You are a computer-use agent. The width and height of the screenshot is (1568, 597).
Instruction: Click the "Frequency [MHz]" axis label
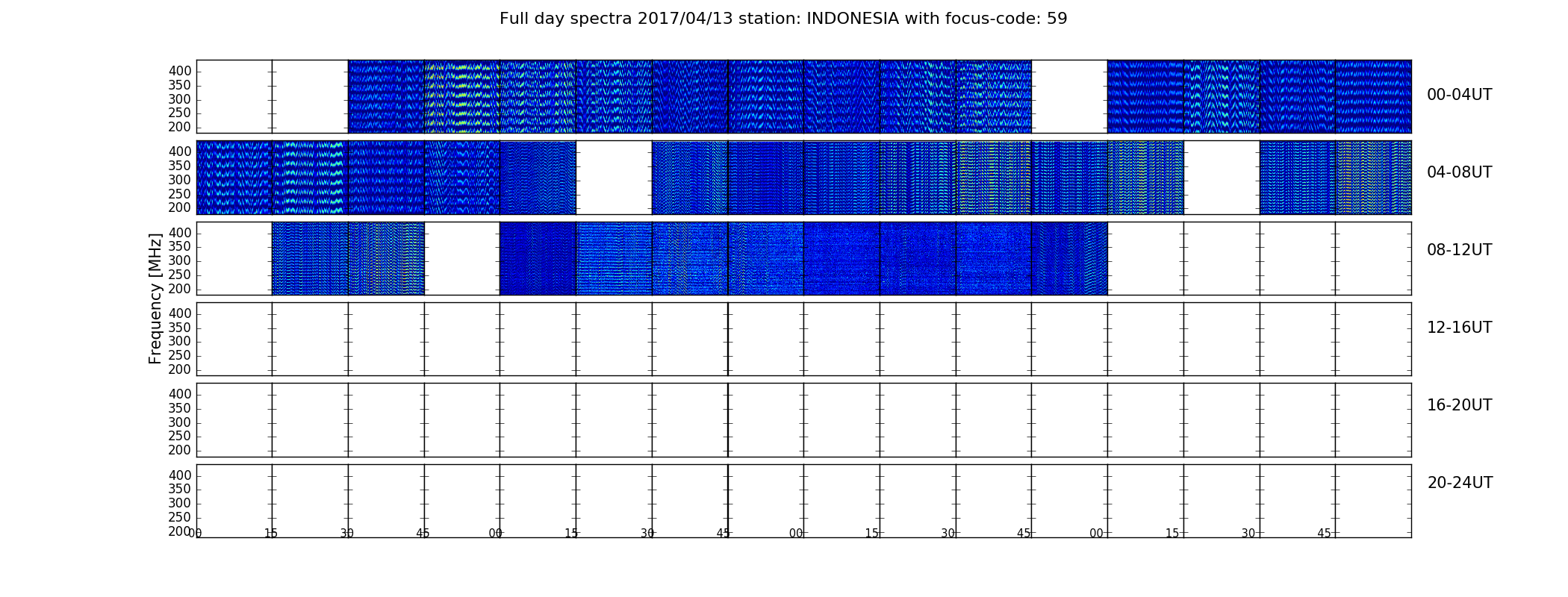click(x=155, y=298)
